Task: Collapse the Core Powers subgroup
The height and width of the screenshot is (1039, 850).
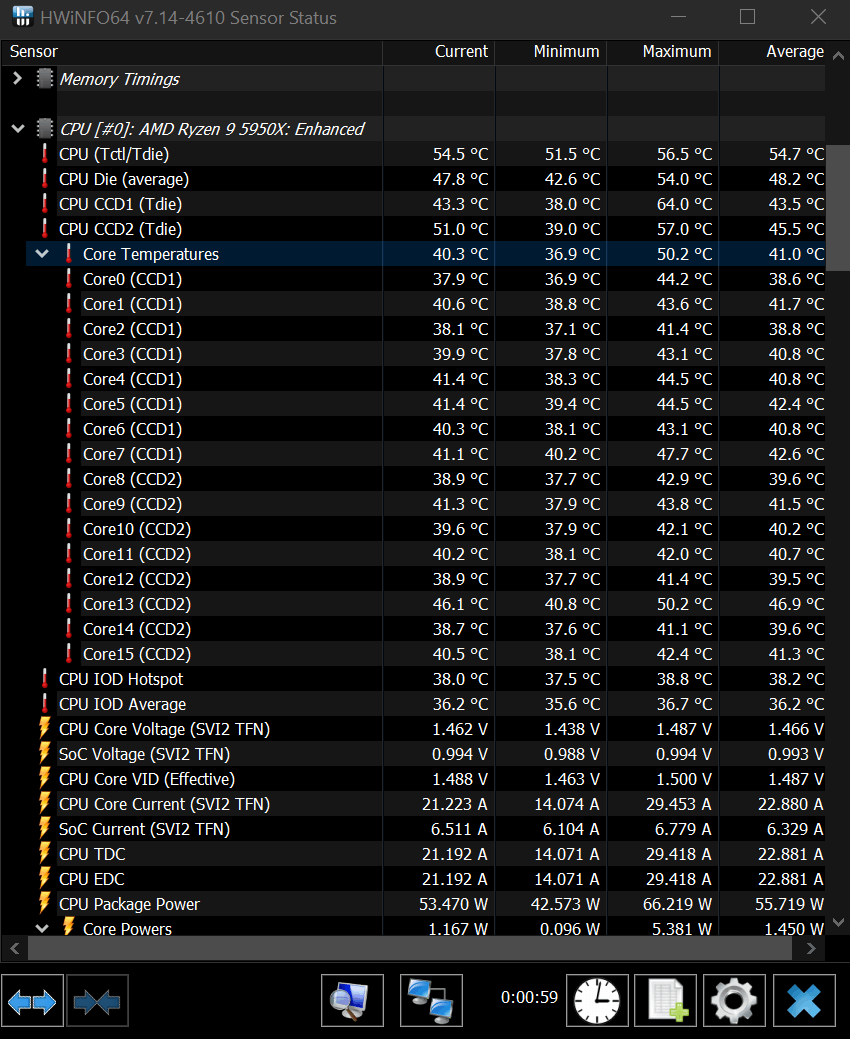Action: (42, 928)
